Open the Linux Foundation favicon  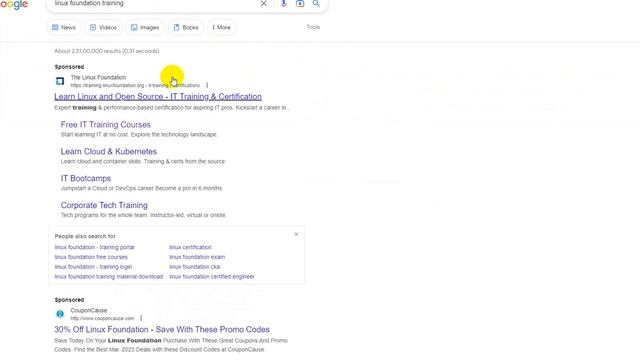[x=60, y=81]
